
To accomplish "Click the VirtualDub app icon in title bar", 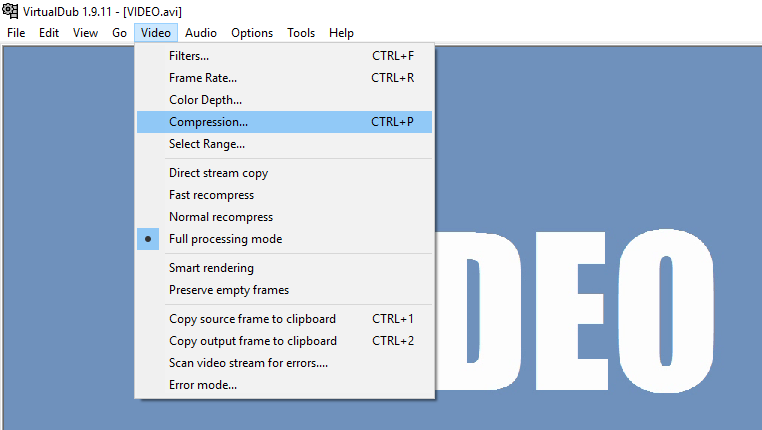I will click(x=10, y=11).
